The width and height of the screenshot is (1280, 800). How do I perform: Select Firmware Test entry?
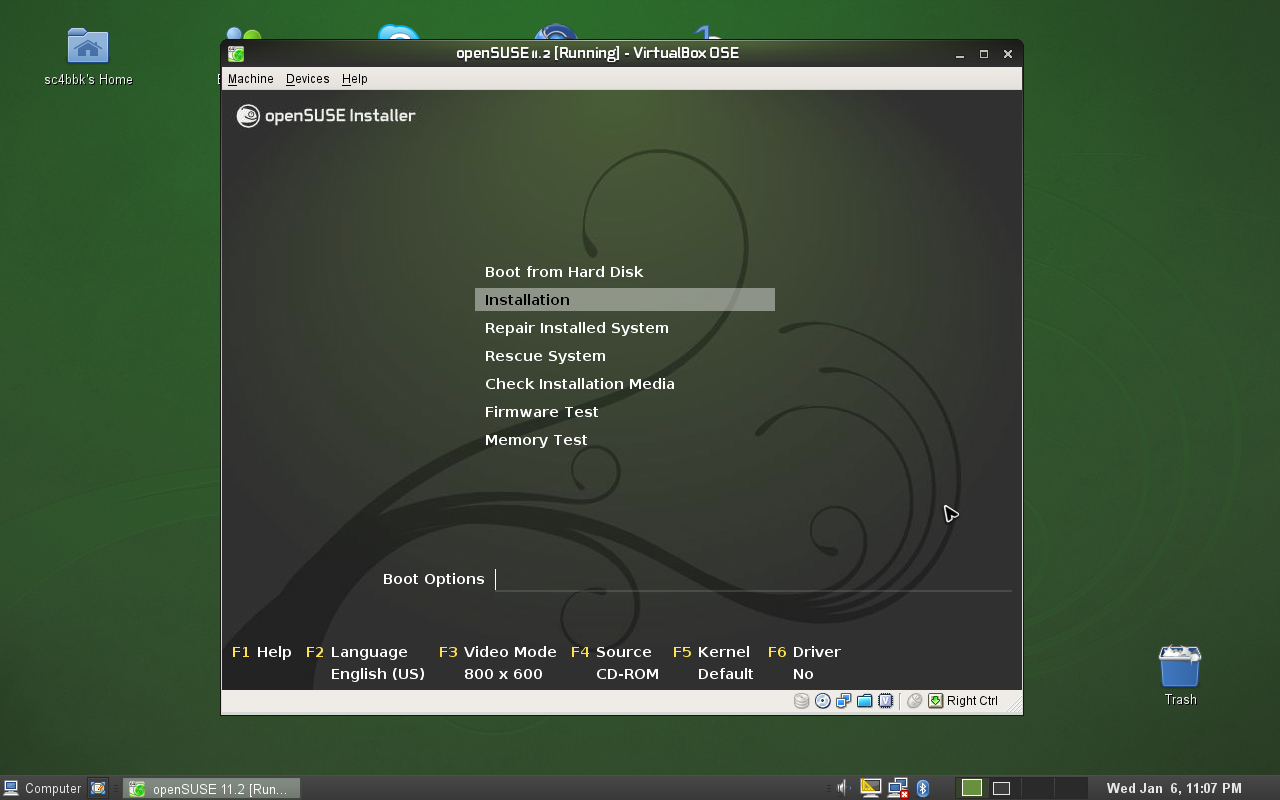coord(541,412)
